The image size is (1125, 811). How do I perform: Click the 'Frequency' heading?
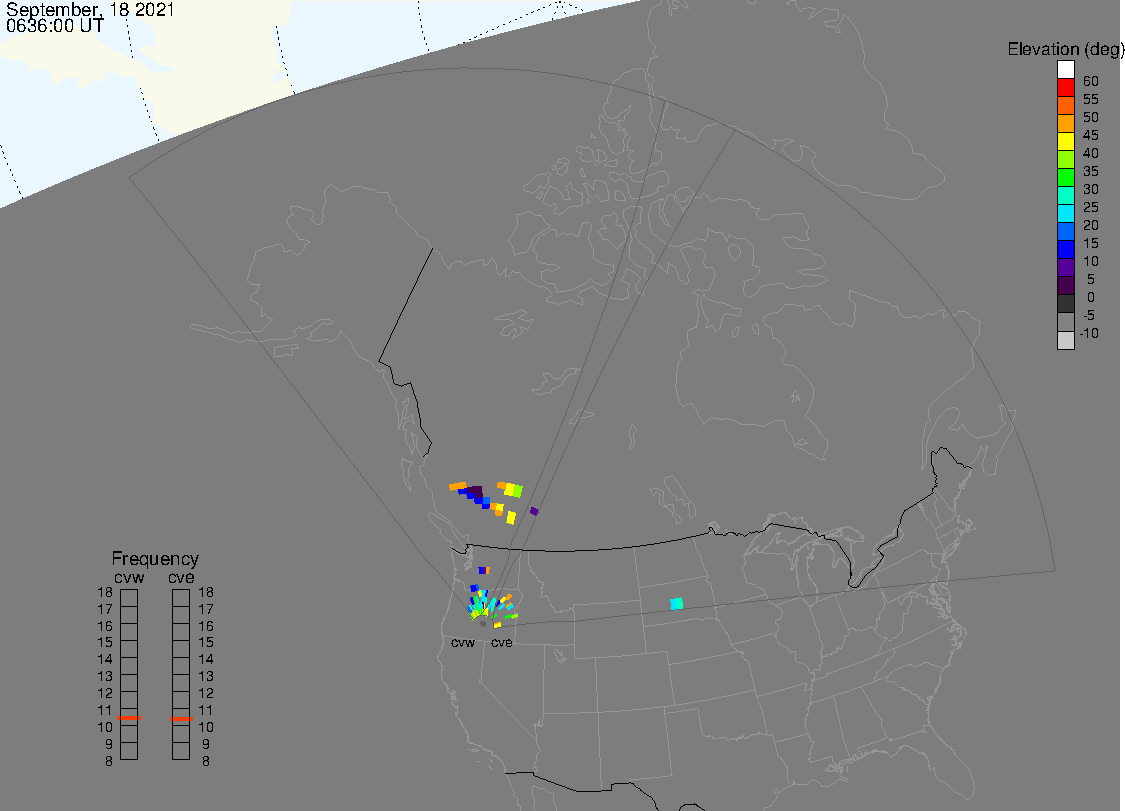tap(155, 558)
